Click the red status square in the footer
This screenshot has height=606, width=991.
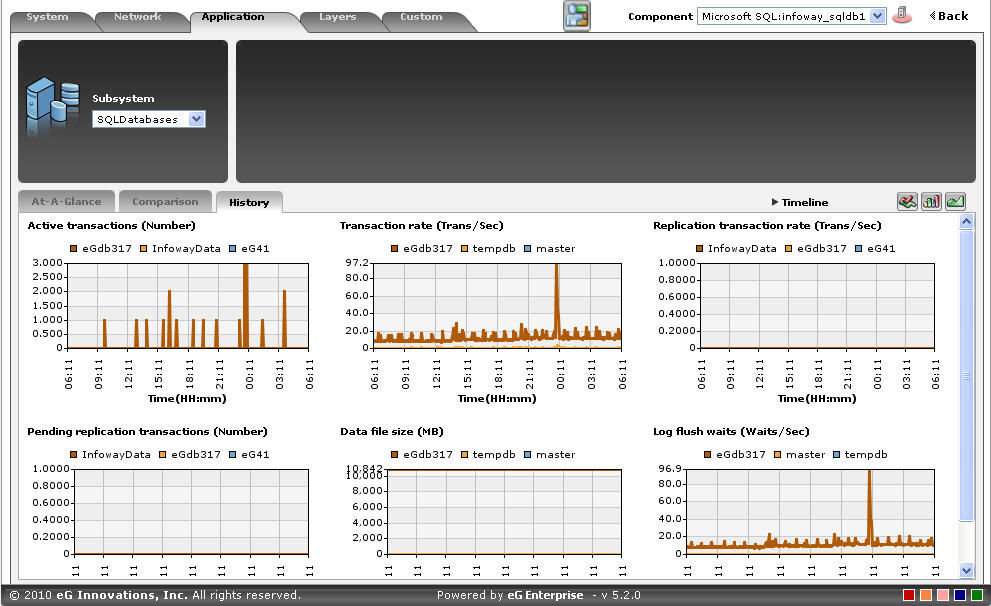click(x=909, y=595)
